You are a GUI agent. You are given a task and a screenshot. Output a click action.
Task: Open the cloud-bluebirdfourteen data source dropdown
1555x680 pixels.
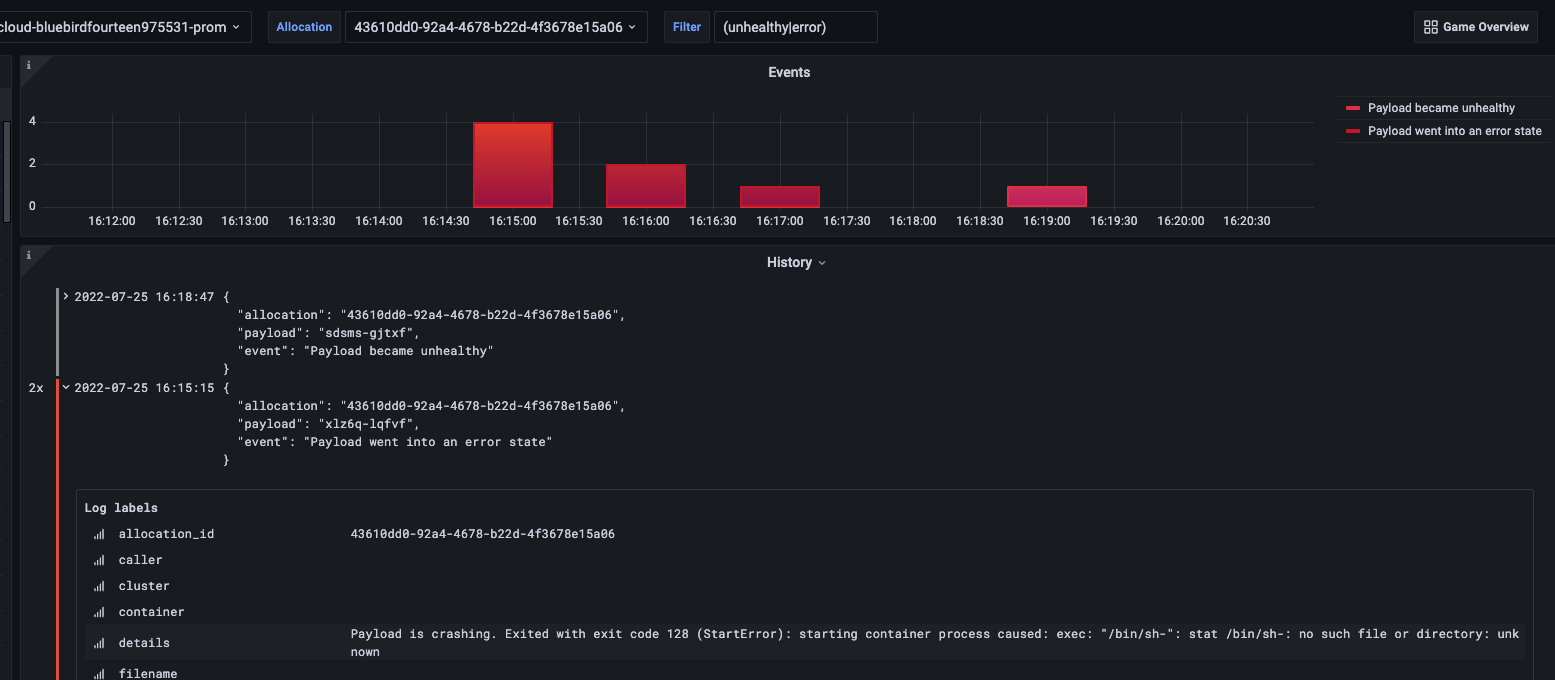point(122,27)
